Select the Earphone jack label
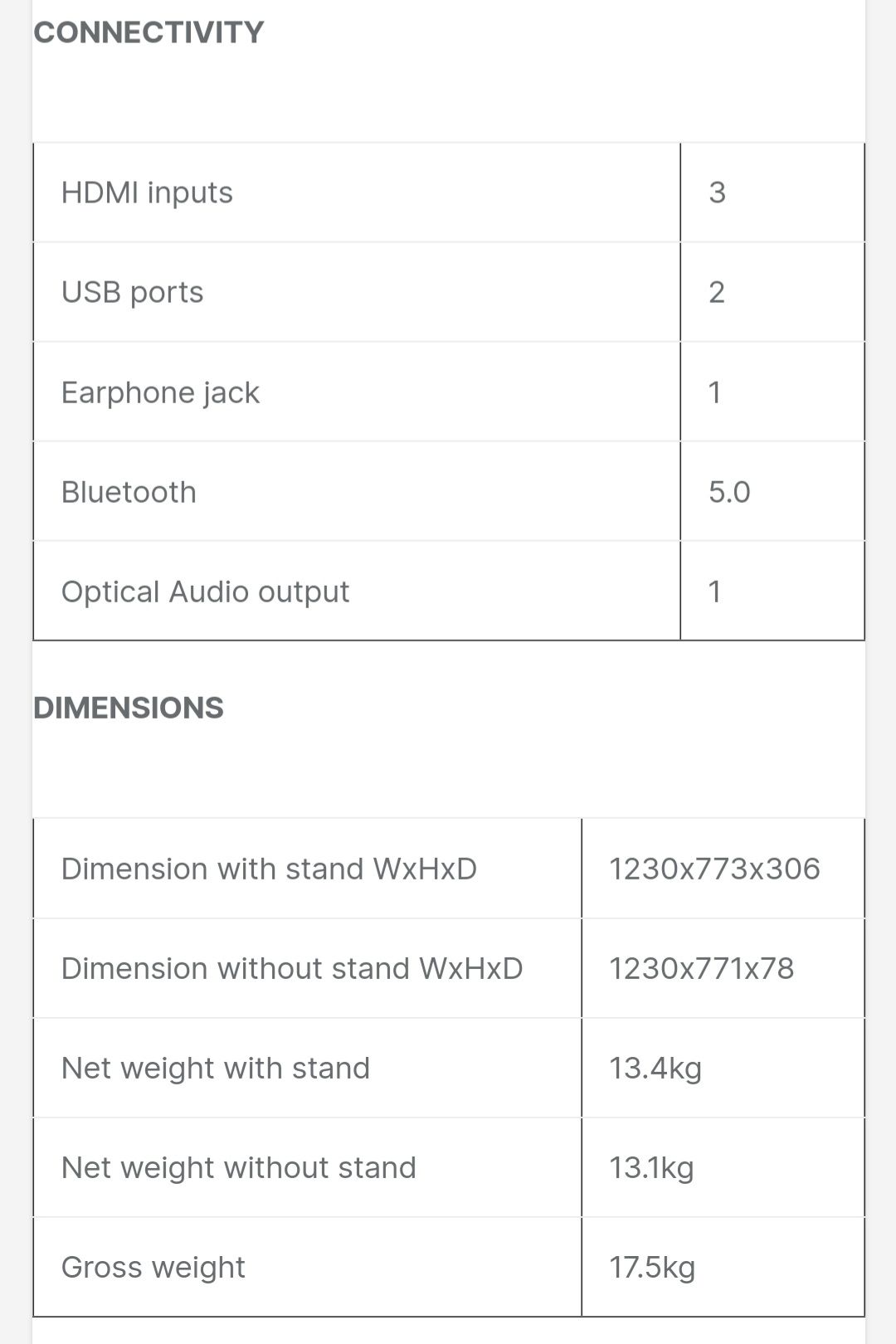 160,392
